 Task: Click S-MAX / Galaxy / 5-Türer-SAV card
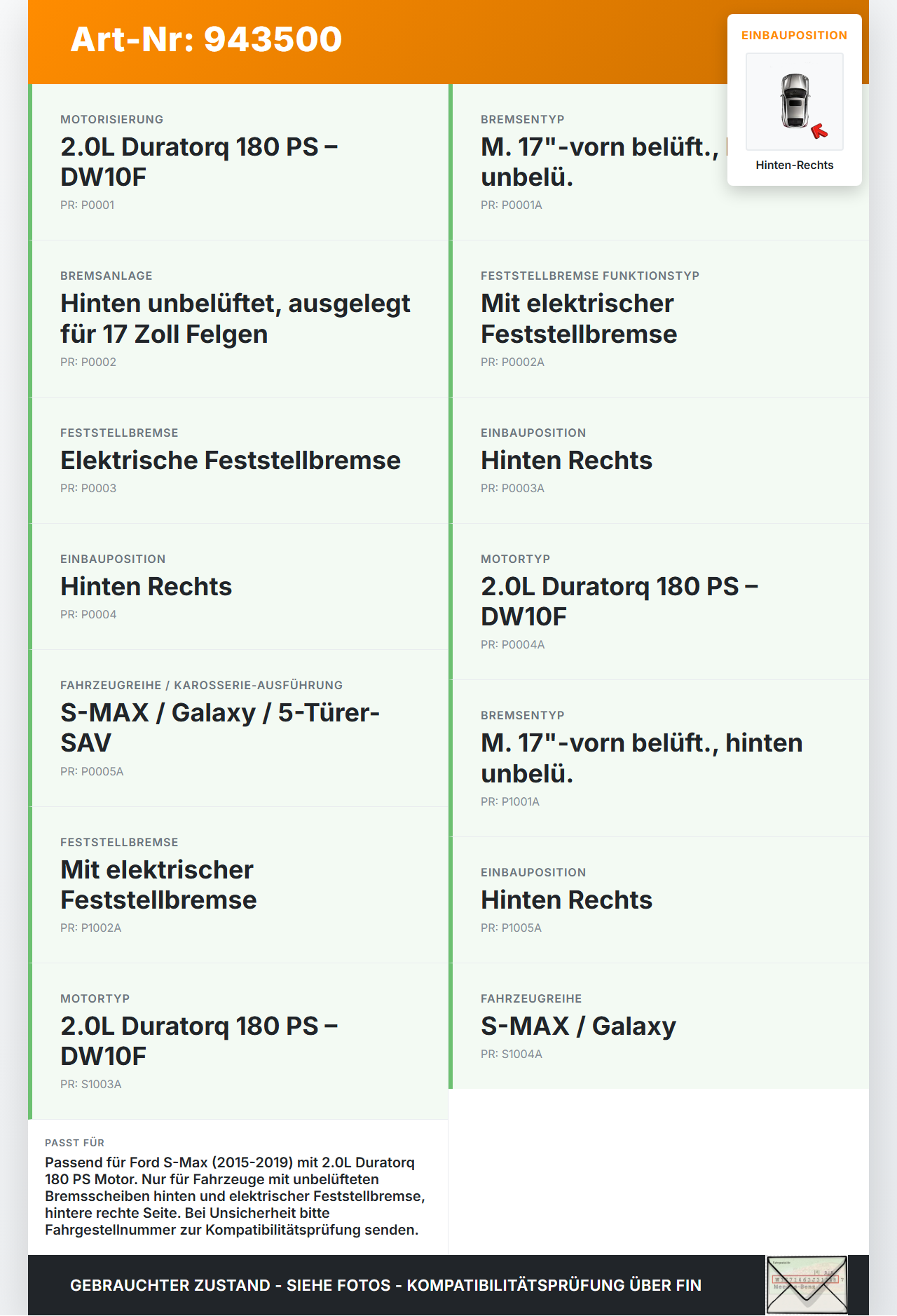238,728
